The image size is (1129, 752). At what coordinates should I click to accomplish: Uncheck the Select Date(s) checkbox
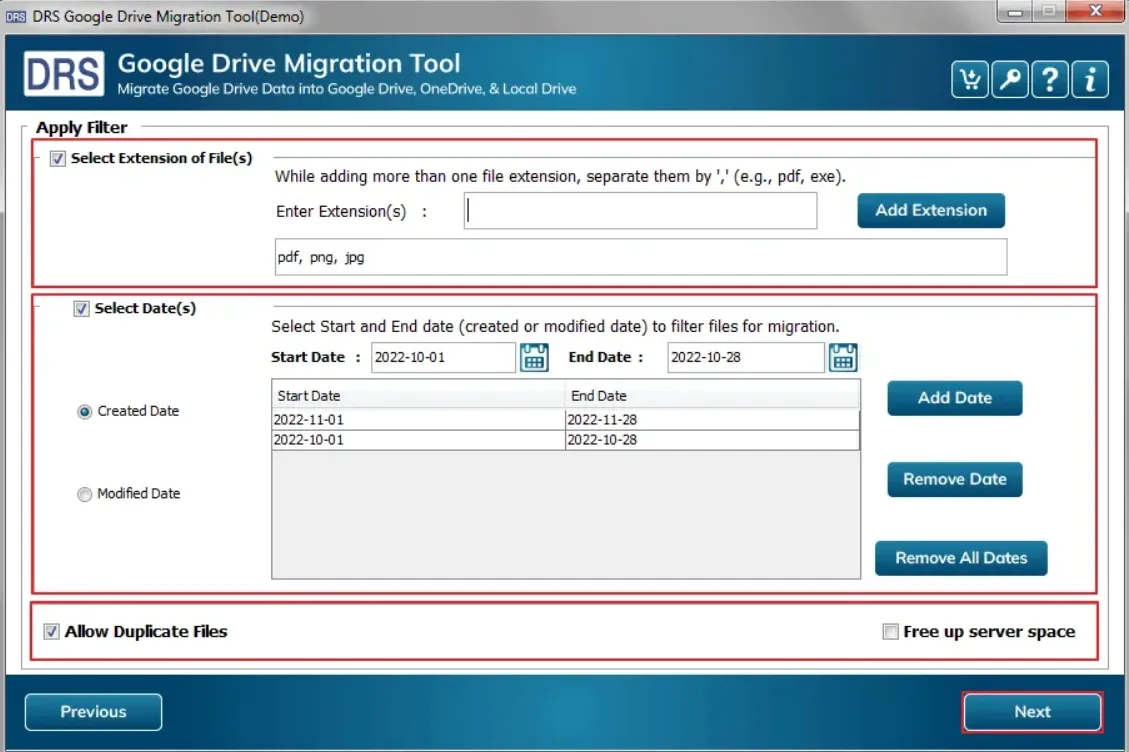pos(82,309)
